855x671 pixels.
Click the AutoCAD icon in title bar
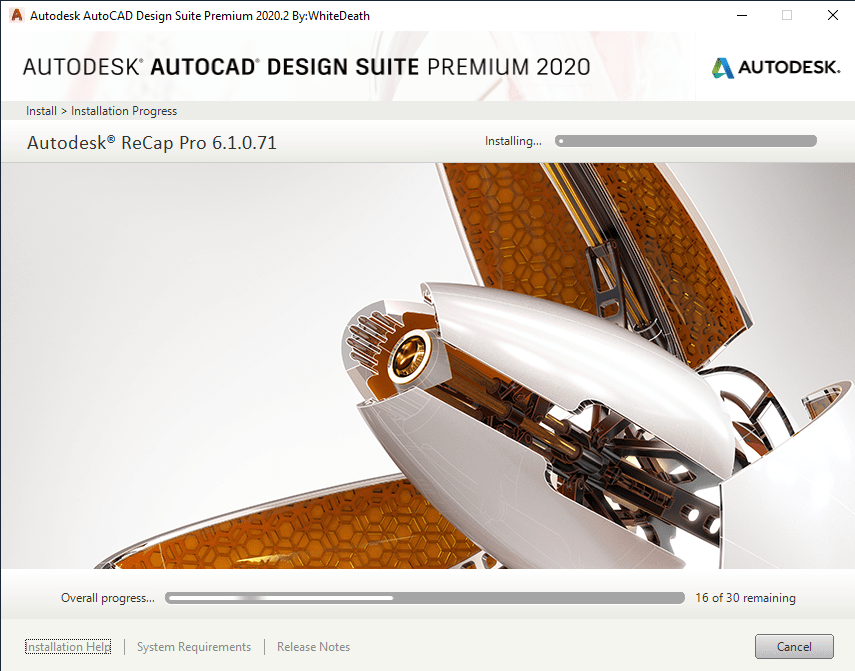pyautogui.click(x=16, y=15)
